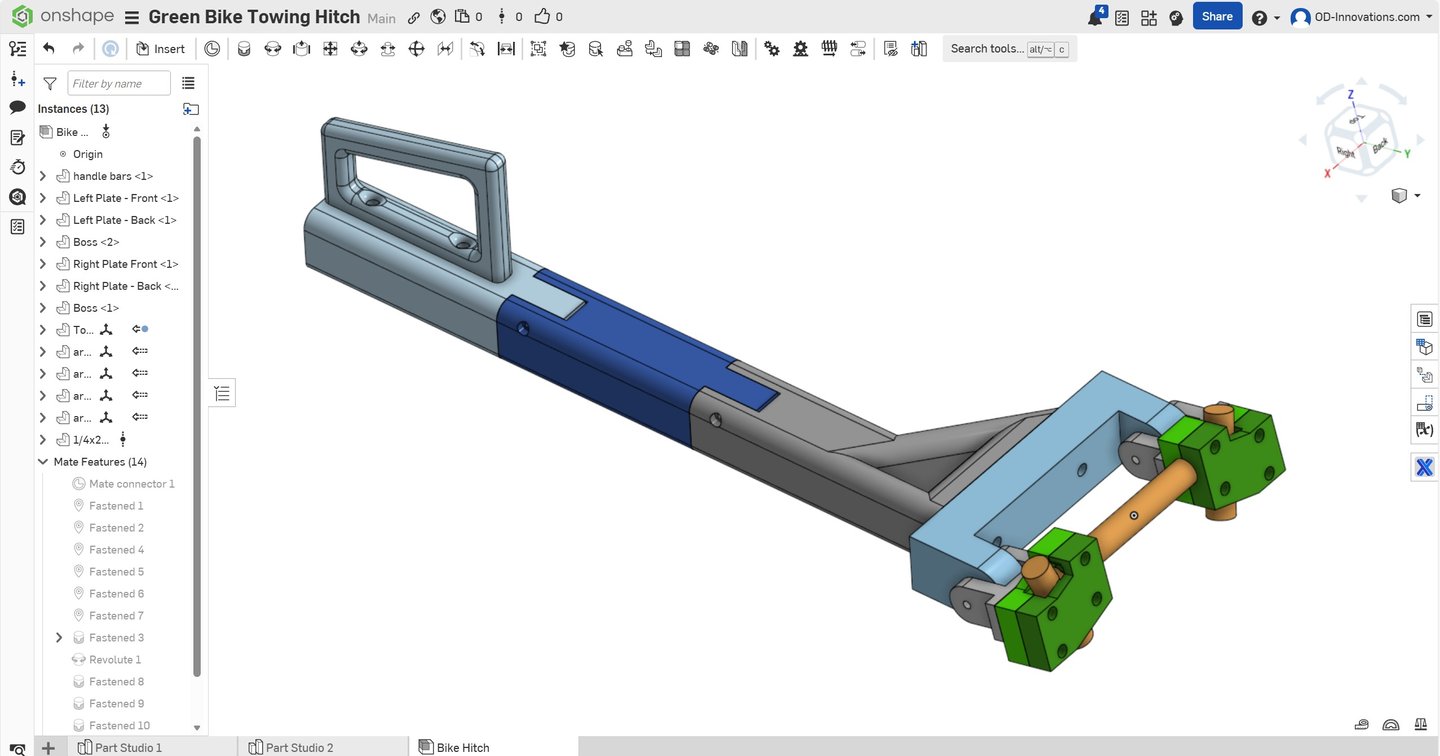Toggle the instance list view icon
Image resolution: width=1440 pixels, height=756 pixels.
[188, 84]
